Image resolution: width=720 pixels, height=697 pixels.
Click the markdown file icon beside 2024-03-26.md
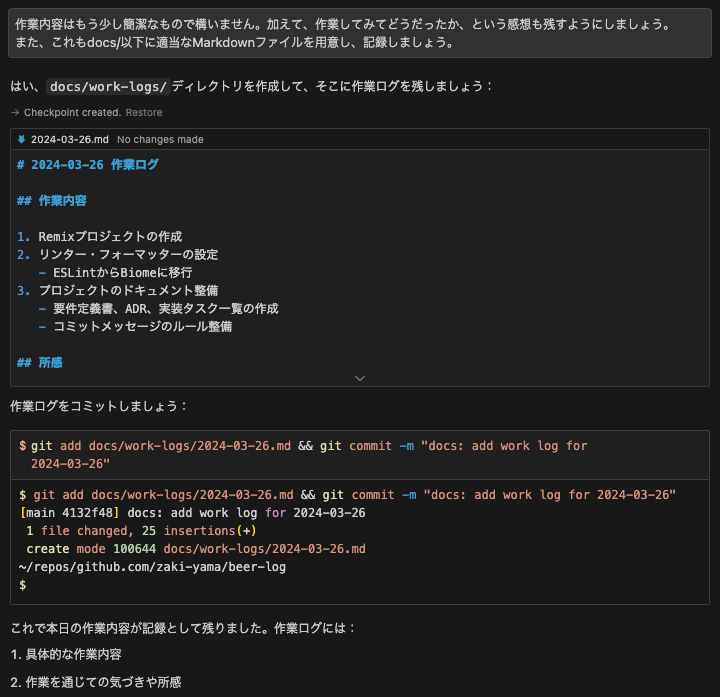click(x=21, y=140)
